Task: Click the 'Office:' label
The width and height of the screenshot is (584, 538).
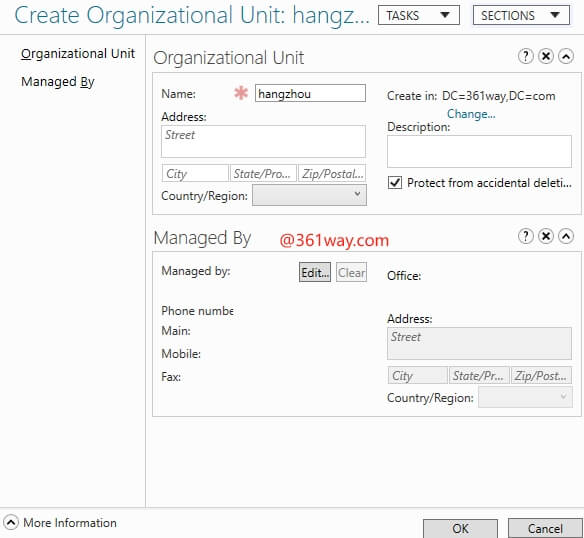Action: point(404,276)
